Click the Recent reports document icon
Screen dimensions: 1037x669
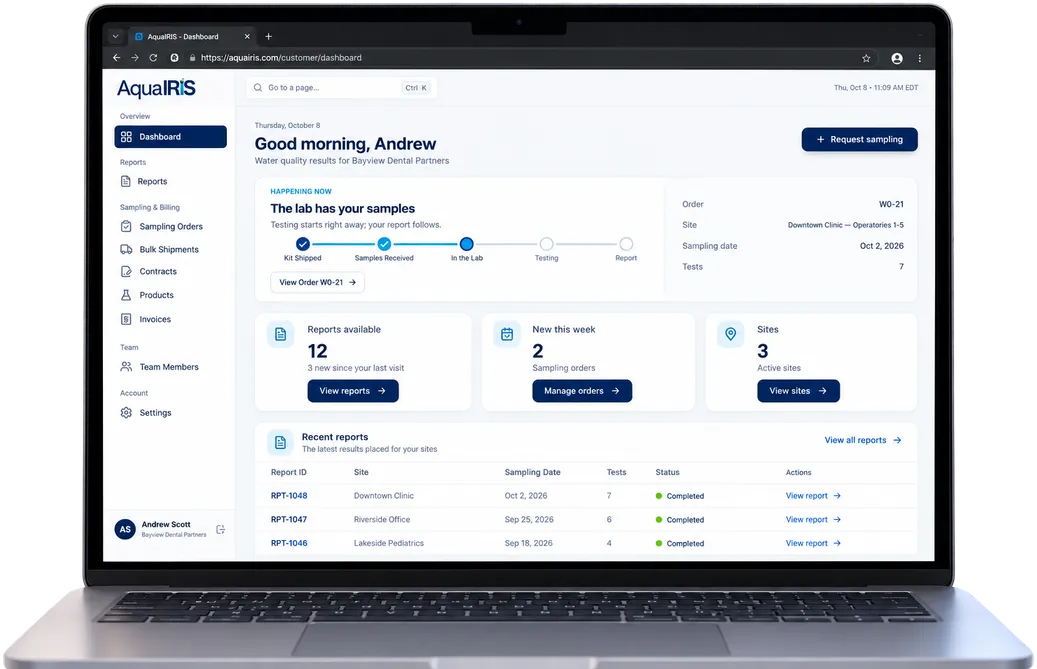pyautogui.click(x=280, y=442)
